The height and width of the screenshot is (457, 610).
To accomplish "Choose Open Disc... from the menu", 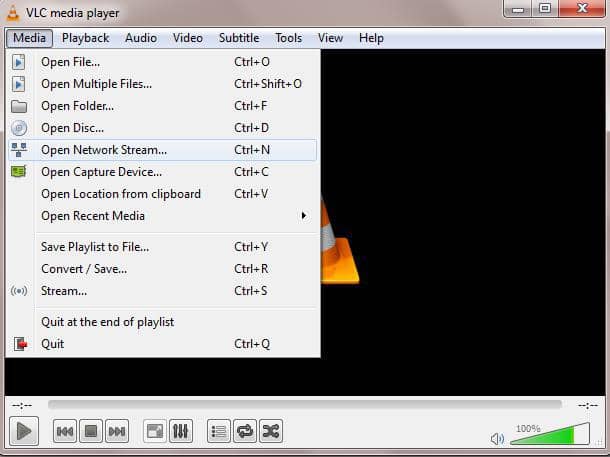I will (x=162, y=128).
